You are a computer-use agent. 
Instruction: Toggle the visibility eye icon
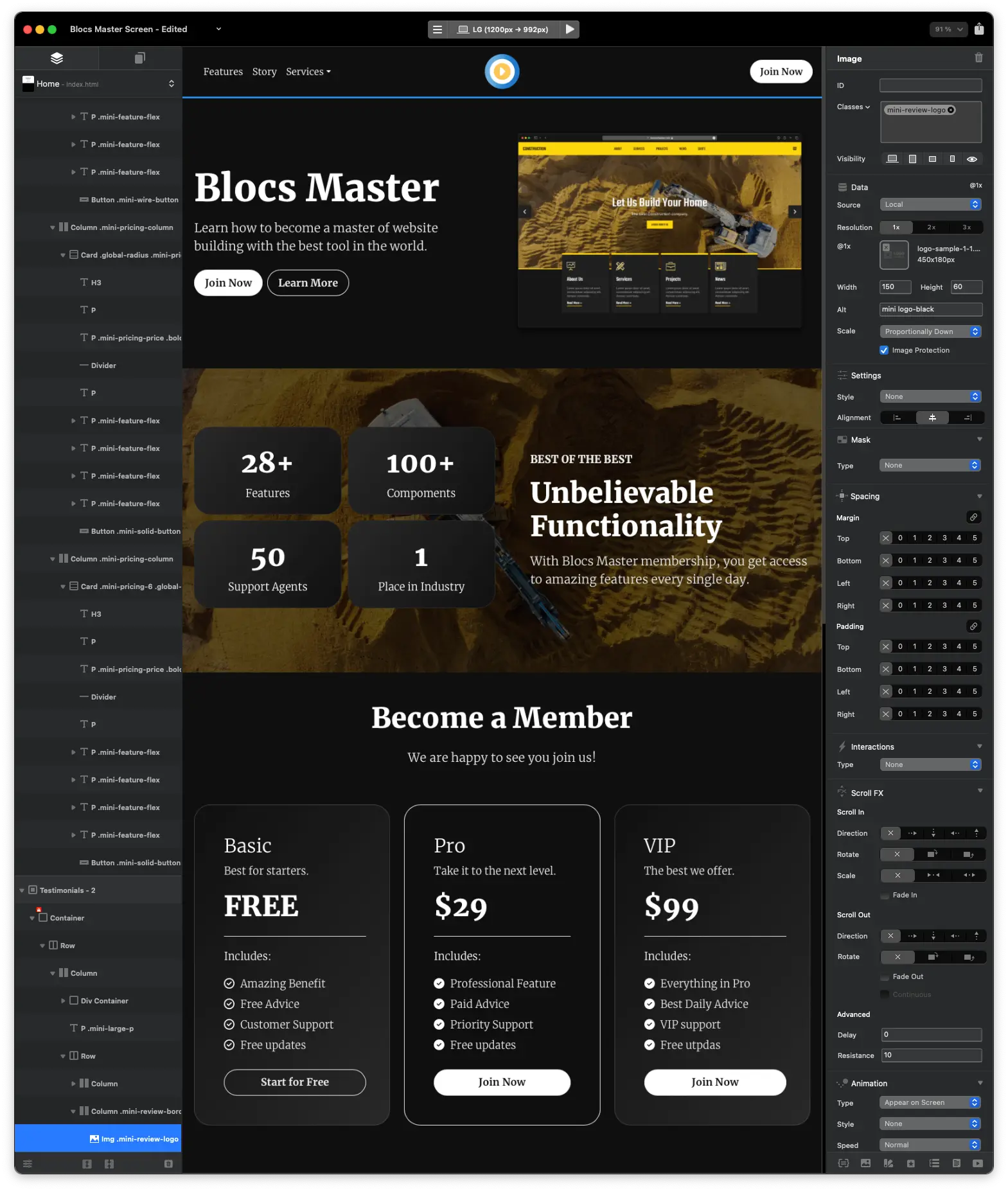click(x=972, y=159)
